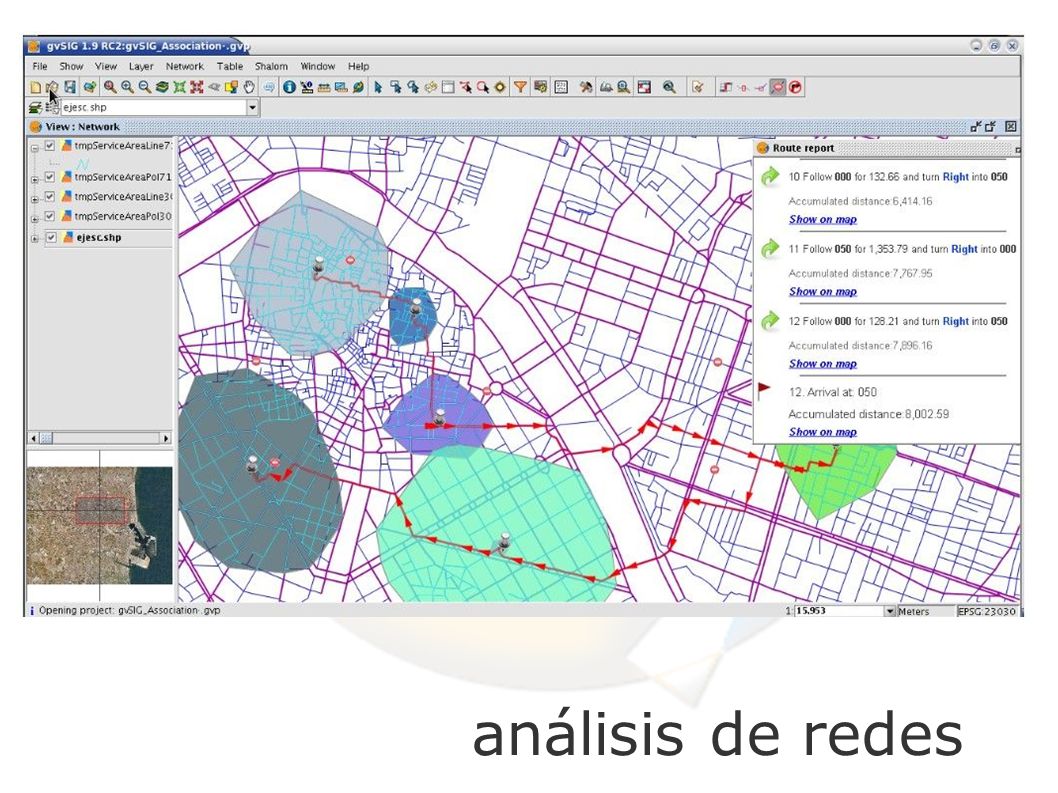This screenshot has height=793, width=1058.
Task: Click the red Zoom to selection icon
Action: [x=196, y=87]
